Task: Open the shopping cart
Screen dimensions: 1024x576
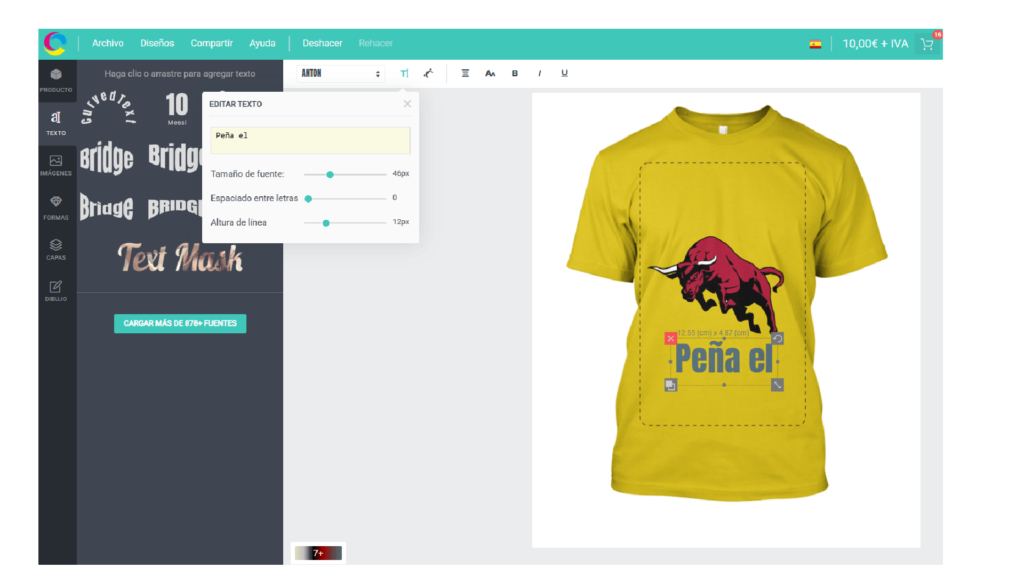Action: tap(927, 44)
